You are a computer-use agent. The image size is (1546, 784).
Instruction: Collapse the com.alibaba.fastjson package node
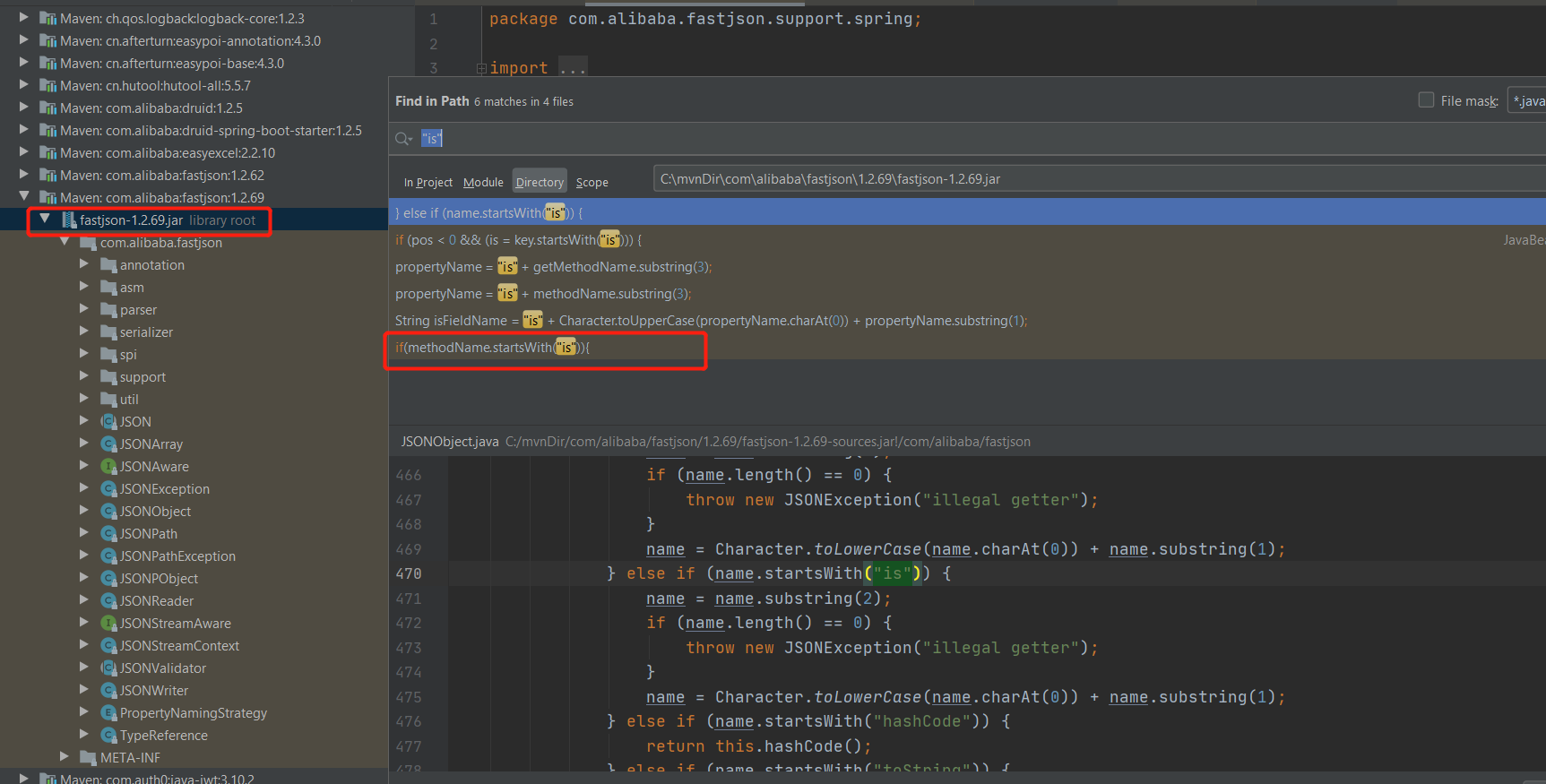(65, 242)
